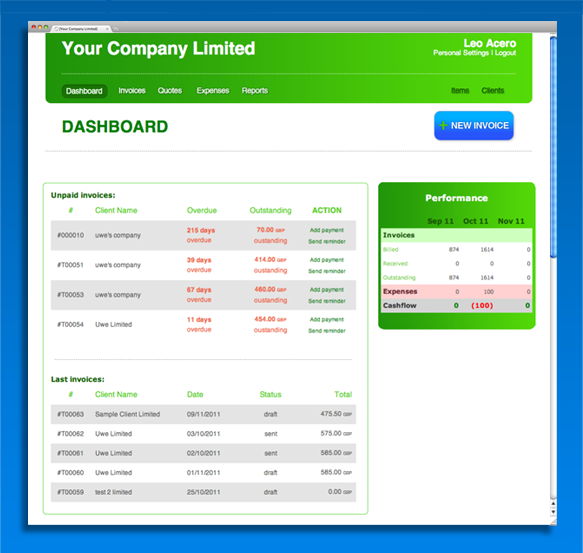Viewport: 583px width, 553px height.
Task: Add payment for invoice #T00053
Action: tap(326, 290)
